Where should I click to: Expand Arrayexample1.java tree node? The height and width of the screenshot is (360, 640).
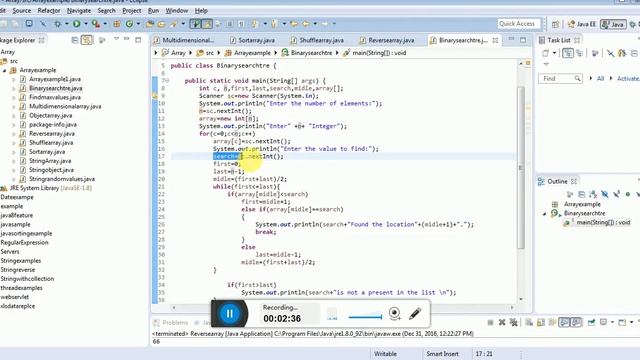tap(14, 79)
